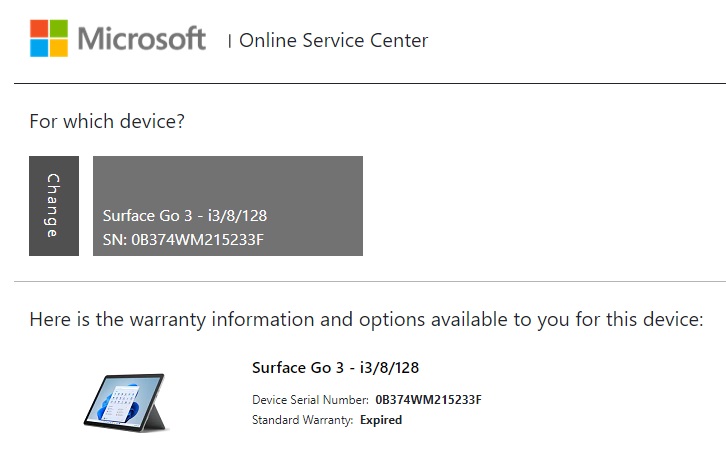This screenshot has width=726, height=465.
Task: Open the Online Service Center title
Action: 333,40
